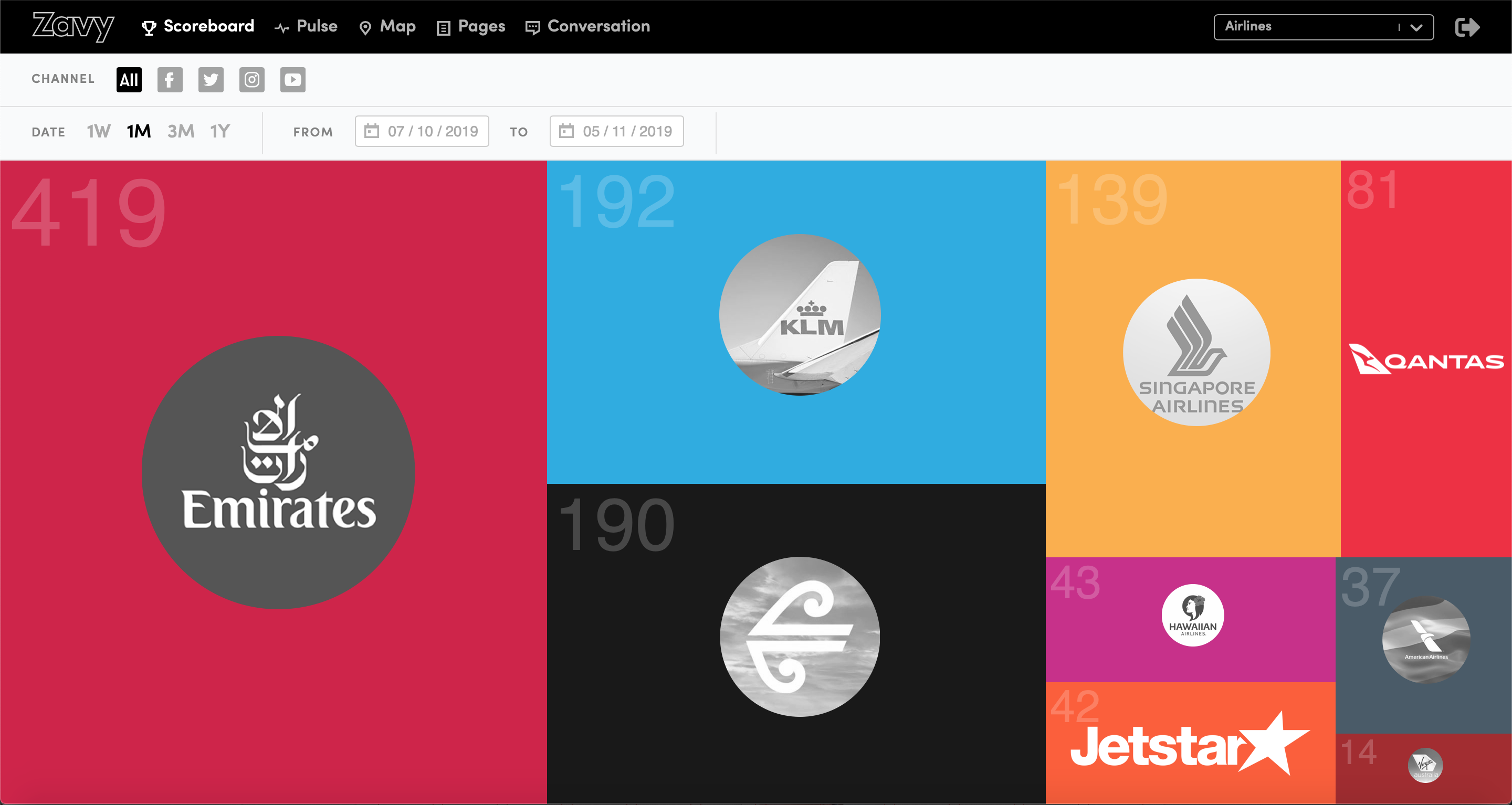
Task: Open the Emirates logo thumbnail
Action: tap(278, 472)
